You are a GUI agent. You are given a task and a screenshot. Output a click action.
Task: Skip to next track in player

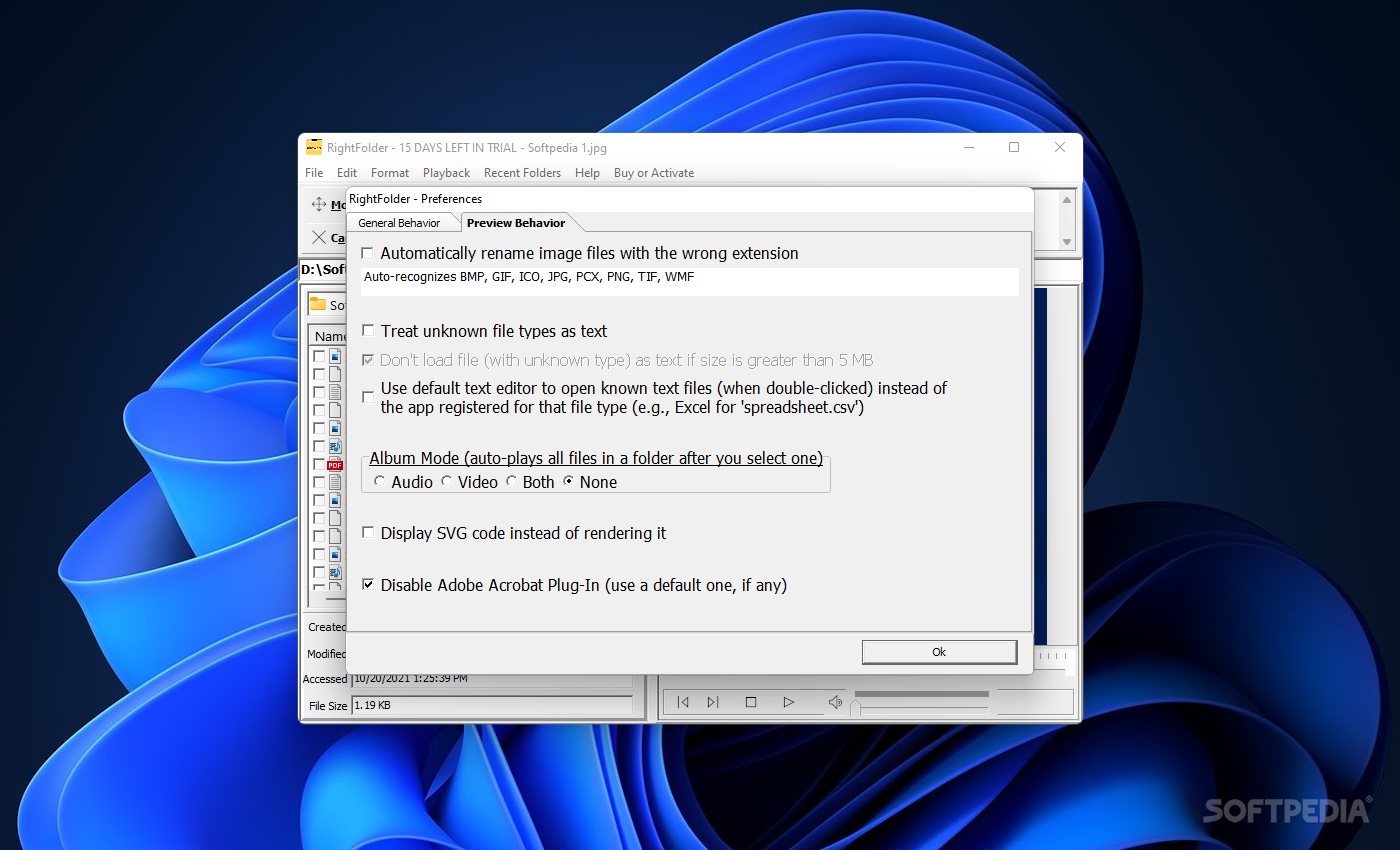(713, 702)
